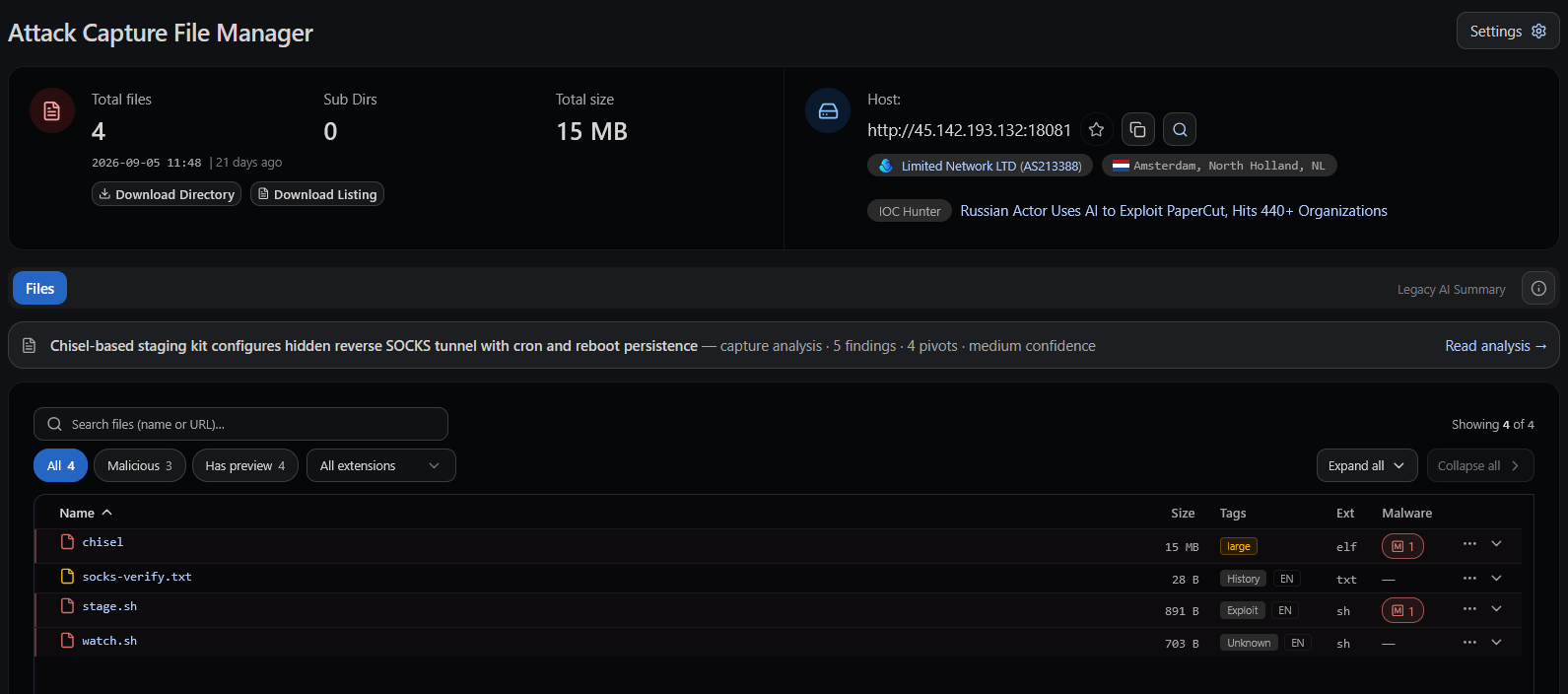Expand the socks-verify.txt row details

1496,578
